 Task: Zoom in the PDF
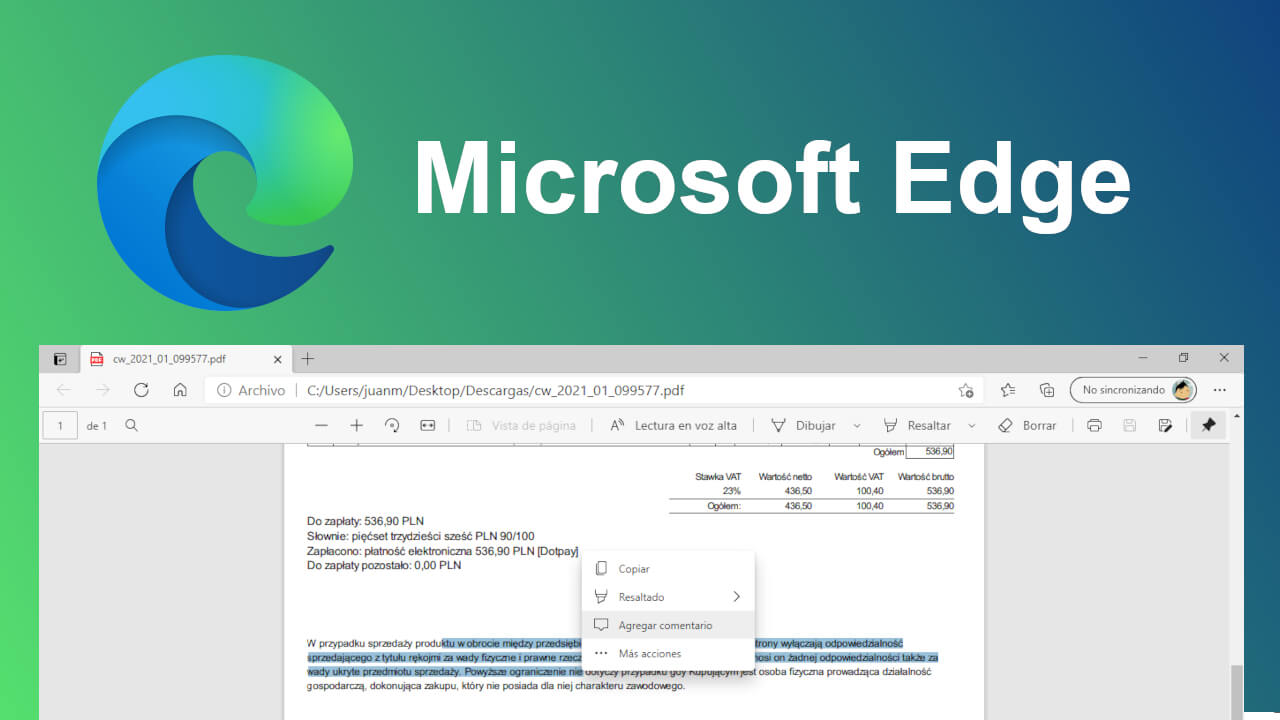click(356, 425)
